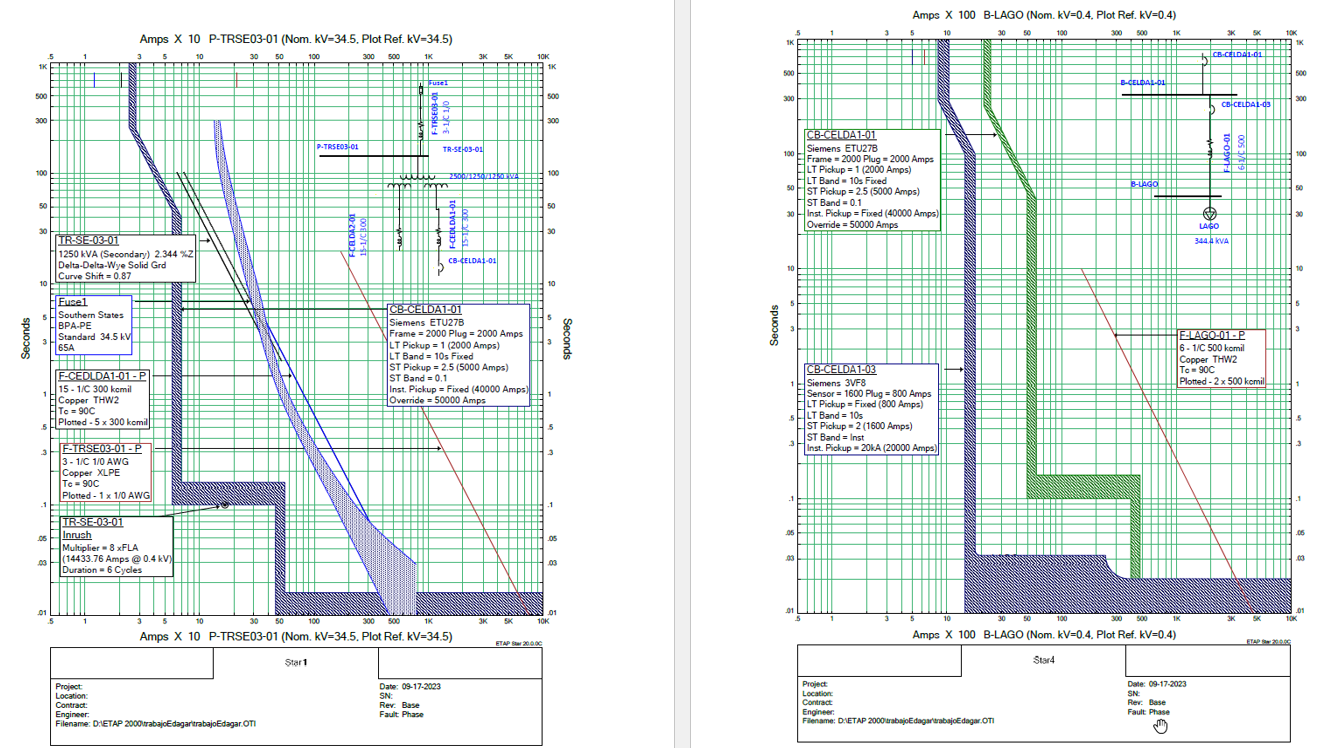
Task: Select the F-LAGO-01 cable symbol
Action: (x=1208, y=151)
